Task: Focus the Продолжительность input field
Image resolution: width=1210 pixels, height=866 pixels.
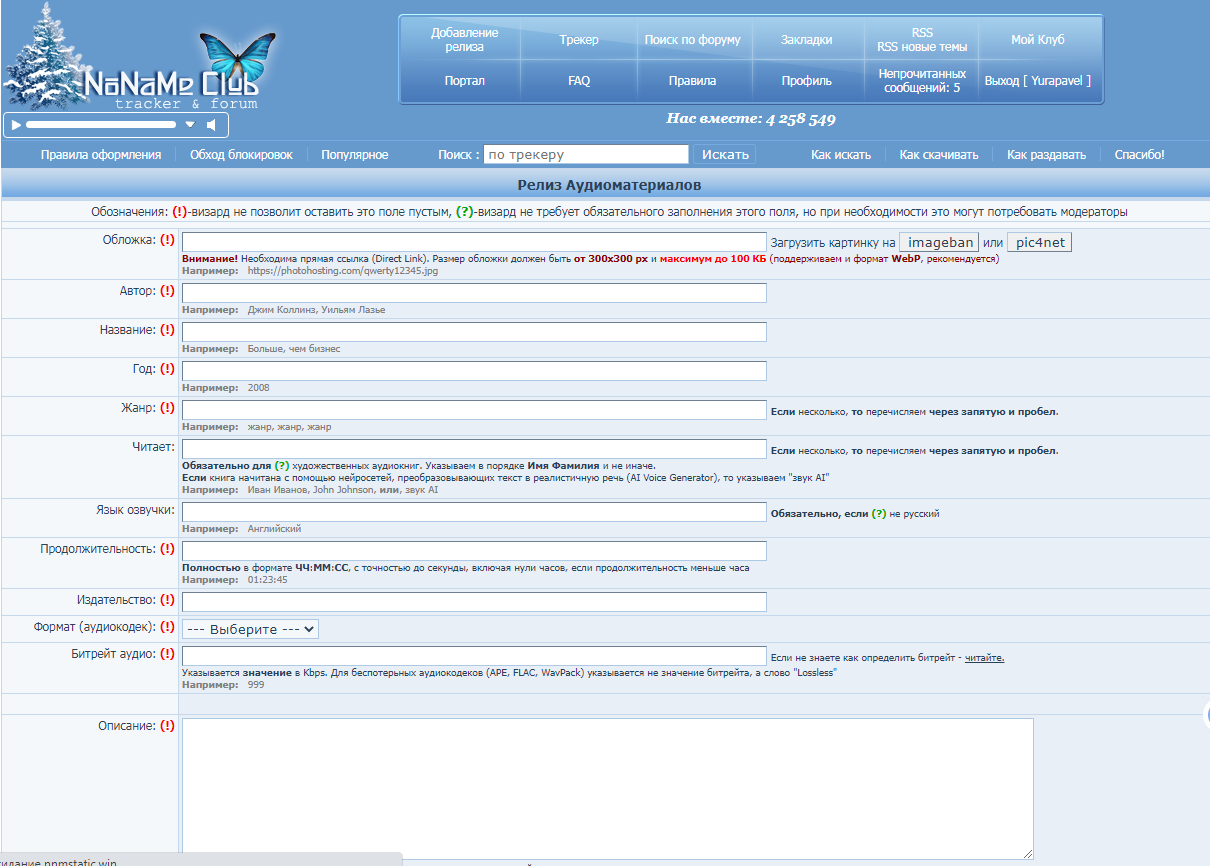Action: pyautogui.click(x=474, y=551)
